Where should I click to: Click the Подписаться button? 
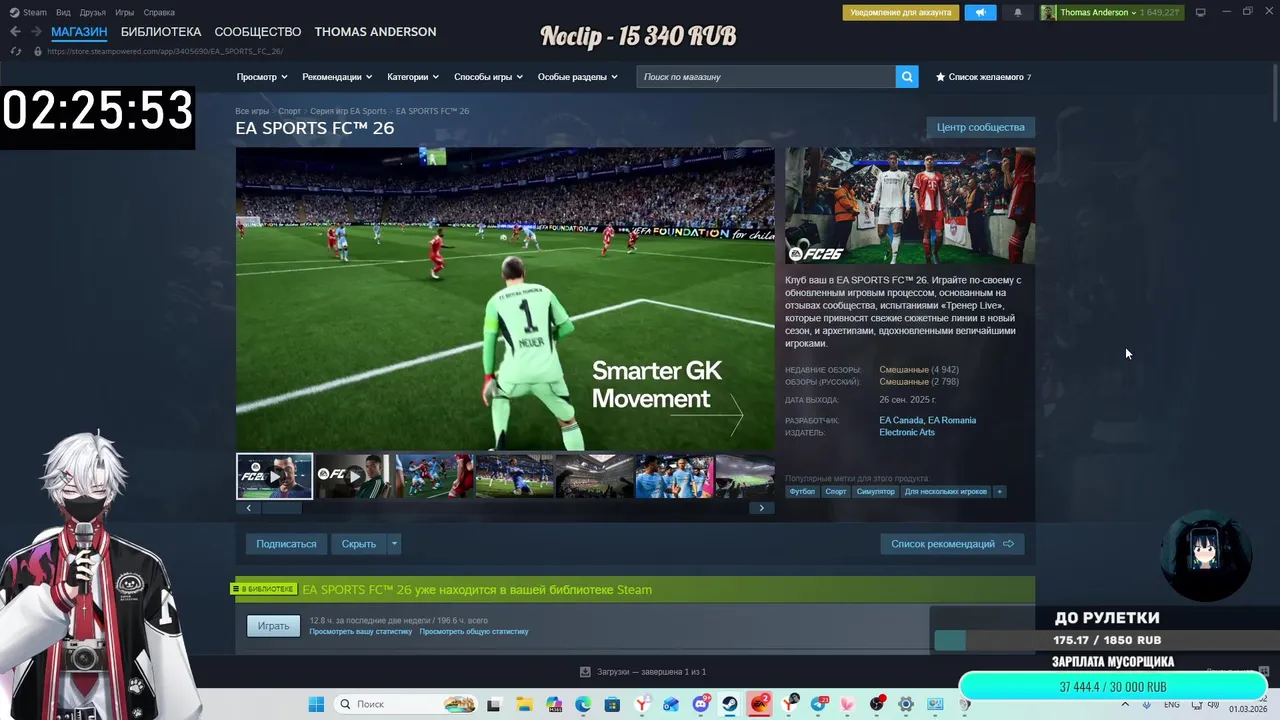click(x=286, y=544)
